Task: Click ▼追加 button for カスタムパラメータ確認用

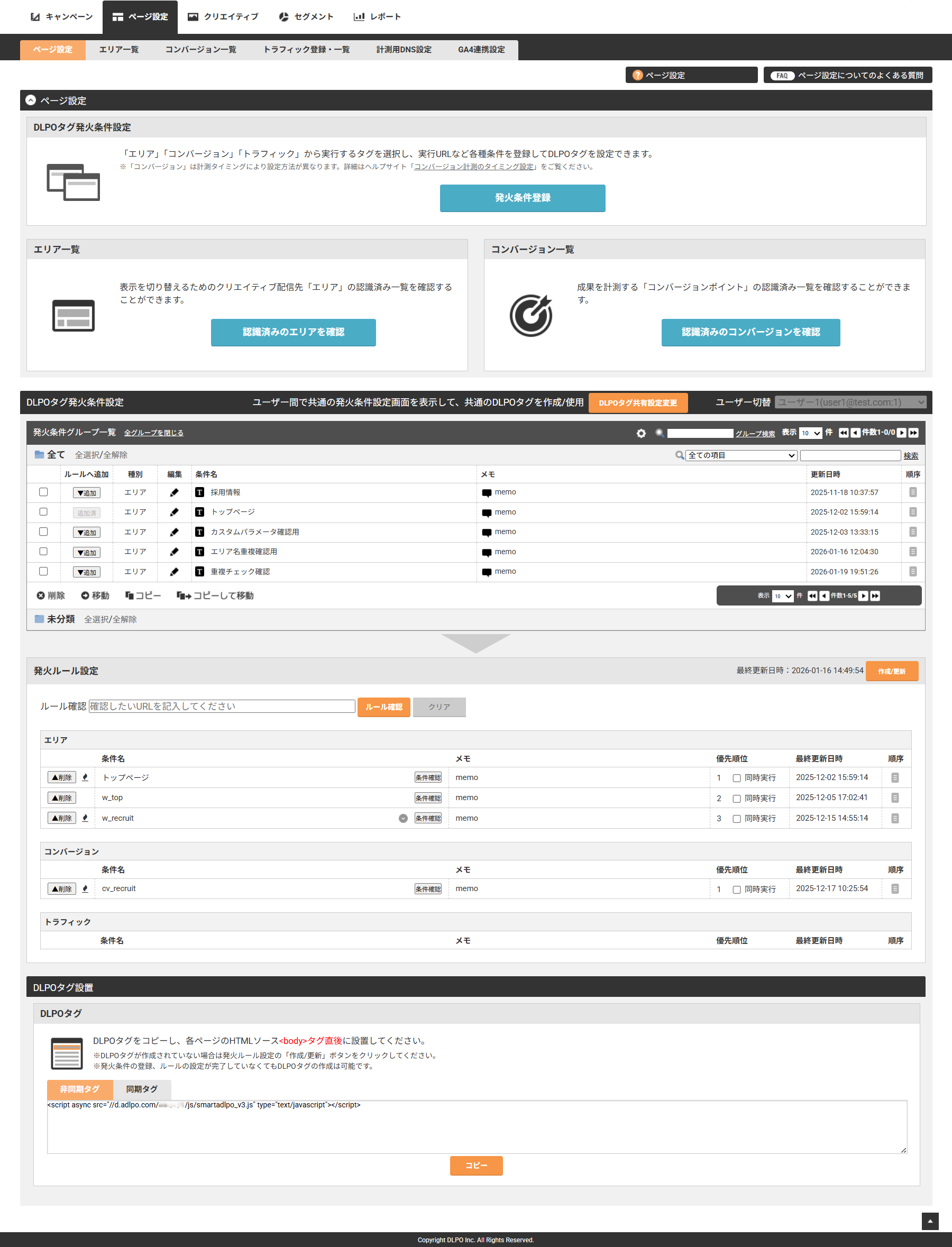Action: tap(87, 533)
